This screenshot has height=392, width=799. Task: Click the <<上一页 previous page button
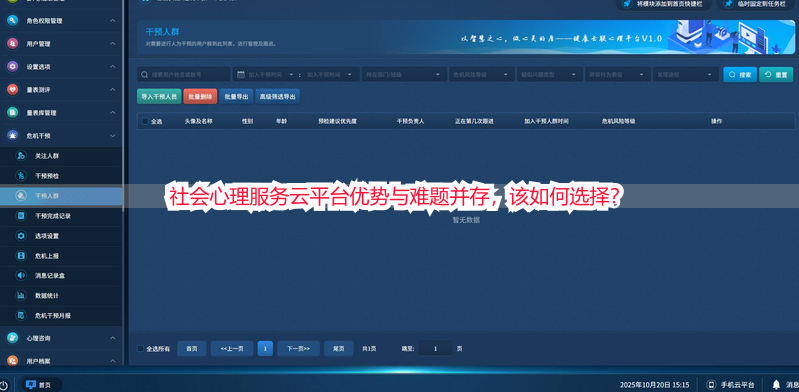(x=232, y=349)
